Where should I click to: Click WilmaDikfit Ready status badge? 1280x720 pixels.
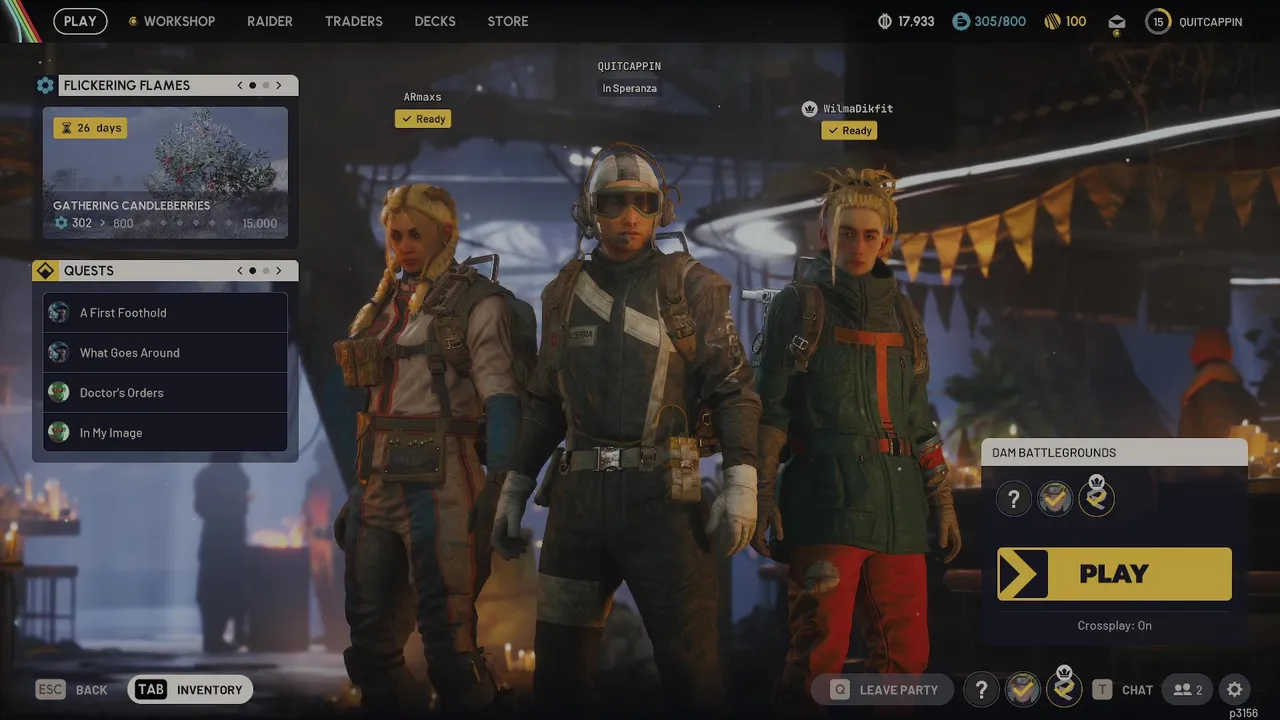849,131
